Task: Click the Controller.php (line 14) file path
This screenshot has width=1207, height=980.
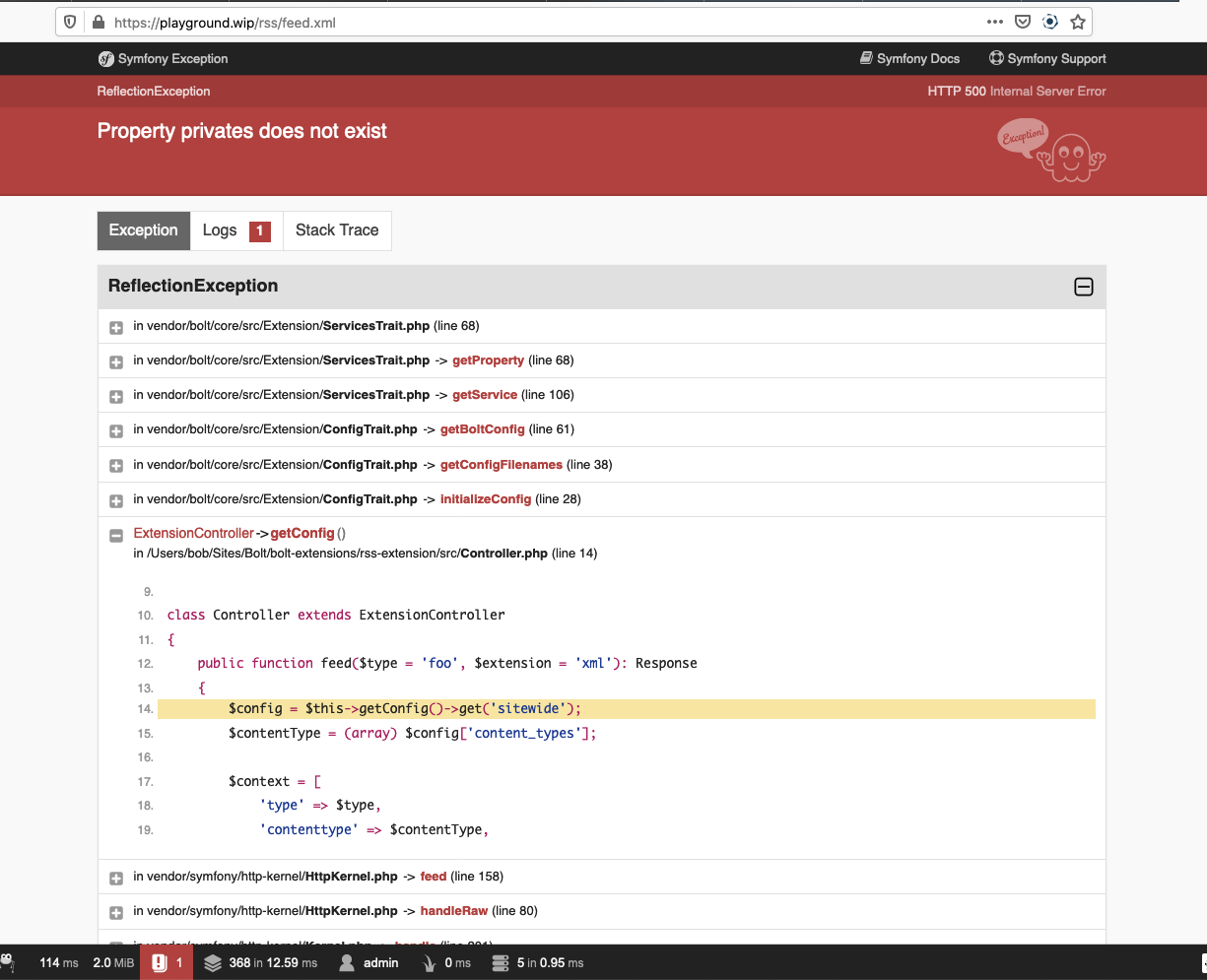Action: (366, 554)
